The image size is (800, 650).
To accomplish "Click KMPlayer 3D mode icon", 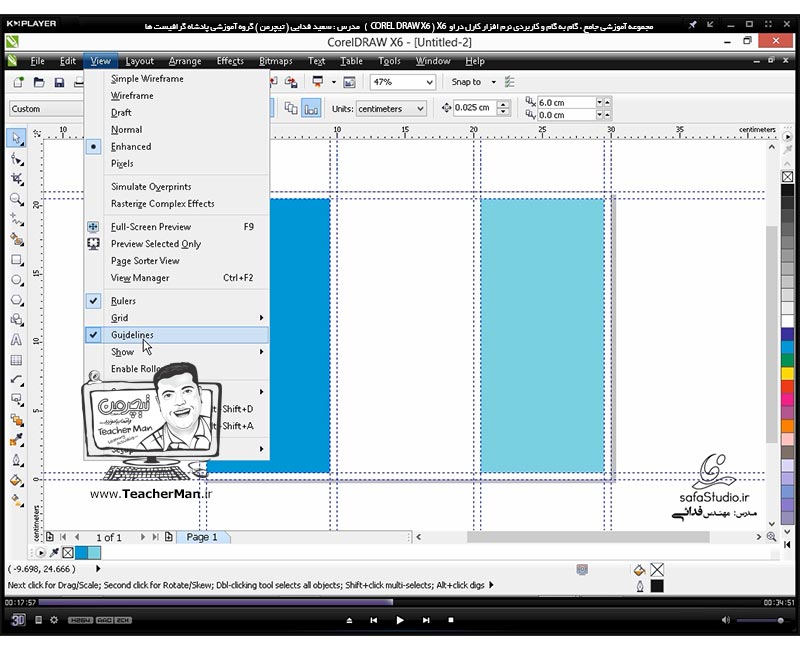I will [x=18, y=620].
